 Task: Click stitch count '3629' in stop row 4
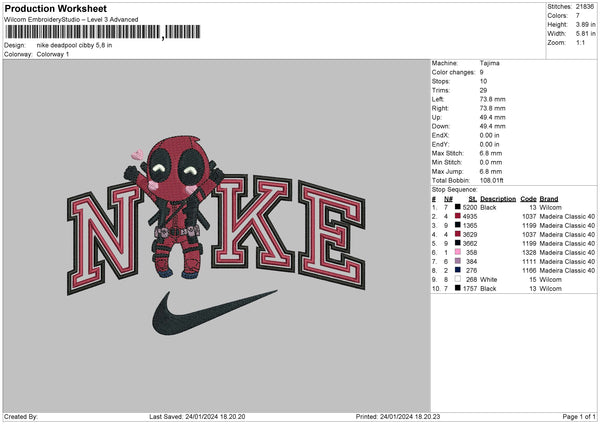pos(470,234)
